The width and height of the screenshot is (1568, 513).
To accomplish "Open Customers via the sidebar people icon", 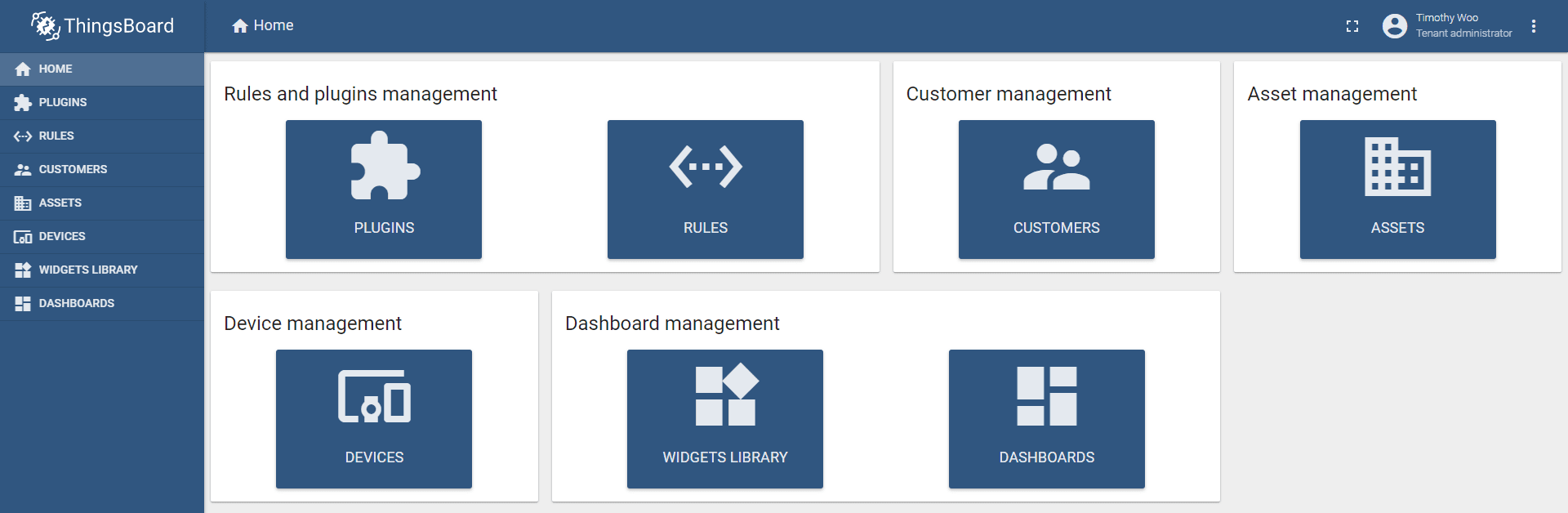I will click(x=21, y=169).
